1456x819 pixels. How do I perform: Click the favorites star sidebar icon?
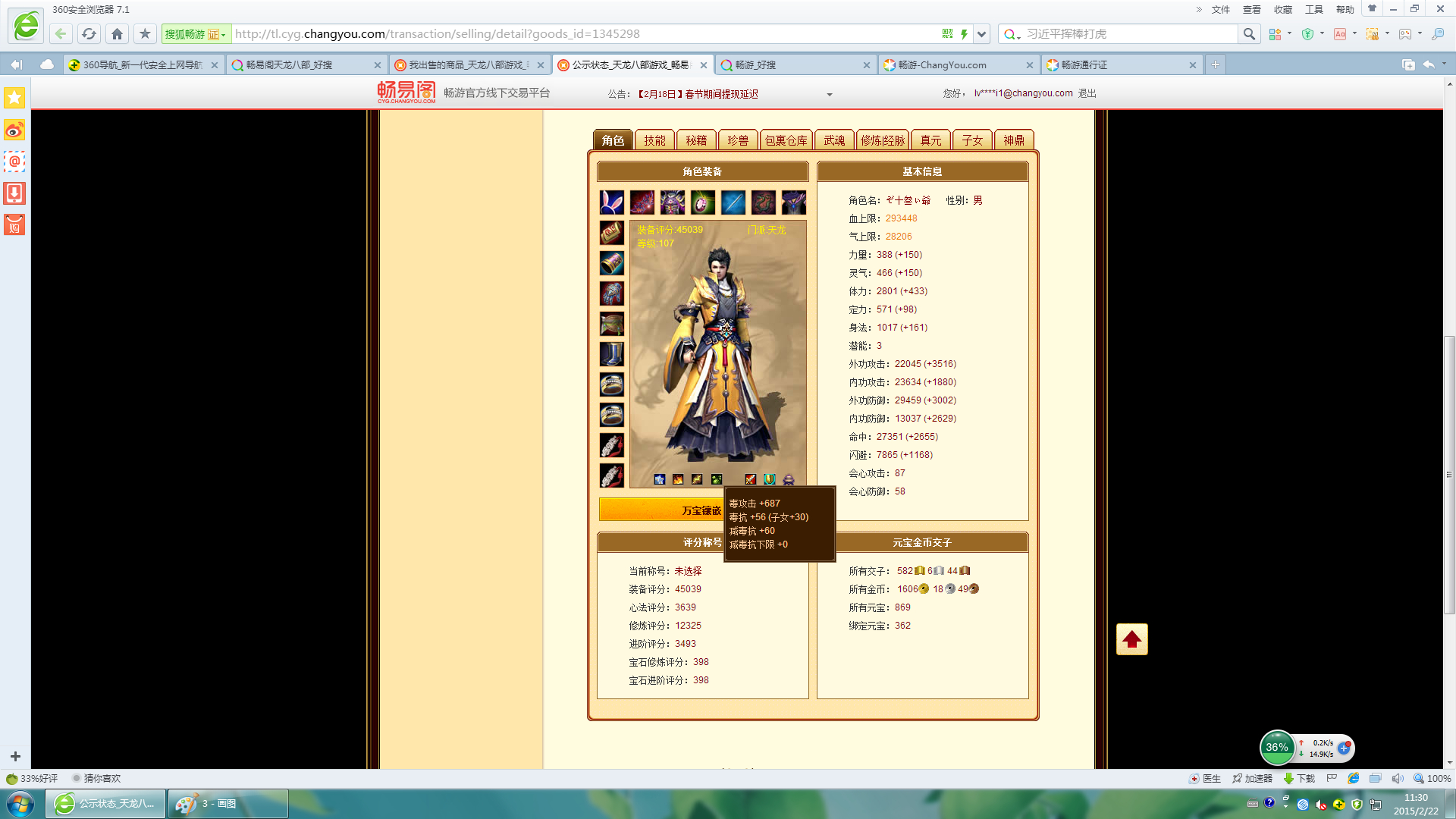[14, 98]
